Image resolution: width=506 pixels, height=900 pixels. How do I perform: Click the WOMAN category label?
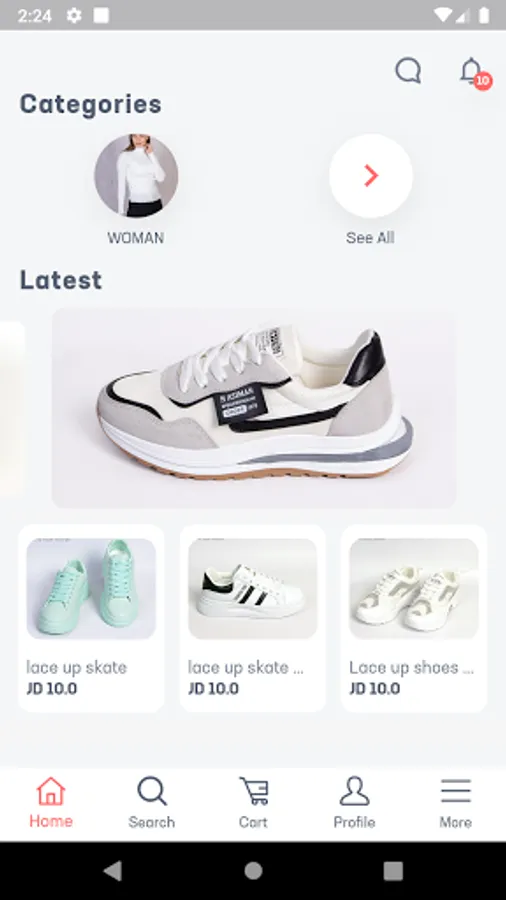click(x=135, y=238)
